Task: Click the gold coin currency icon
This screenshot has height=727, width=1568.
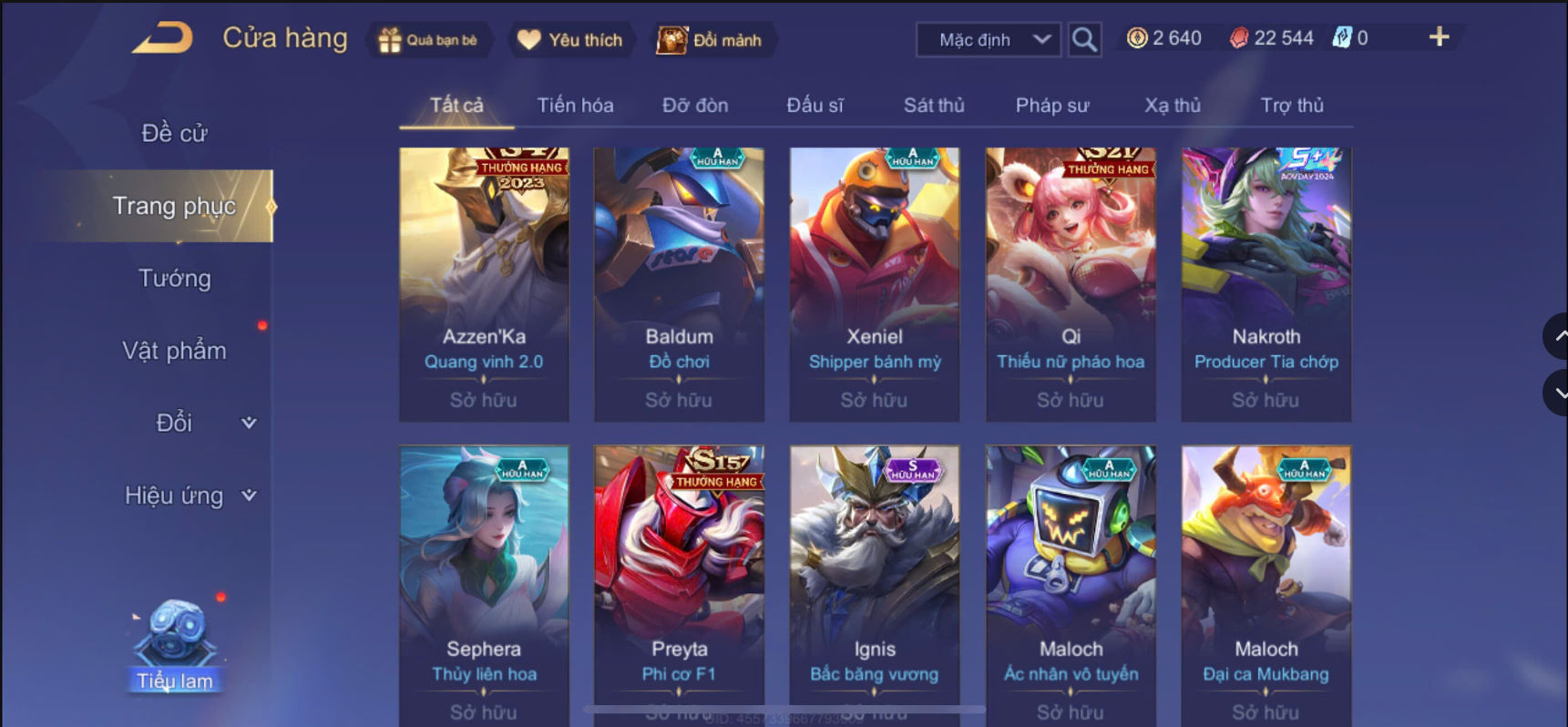Action: (1136, 38)
